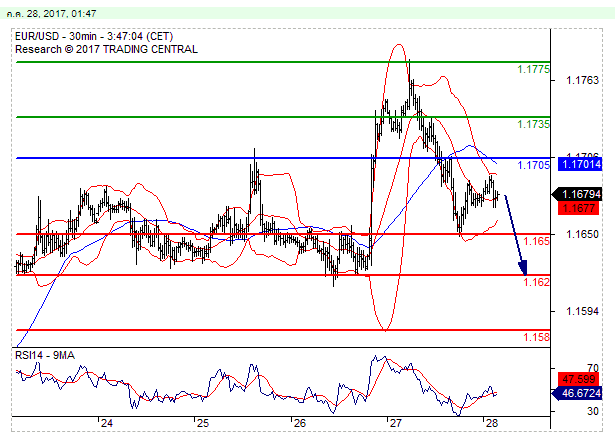Image resolution: width=615 pixels, height=444 pixels.
Task: Click the blue pivot label 1.1705
Action: [x=533, y=165]
